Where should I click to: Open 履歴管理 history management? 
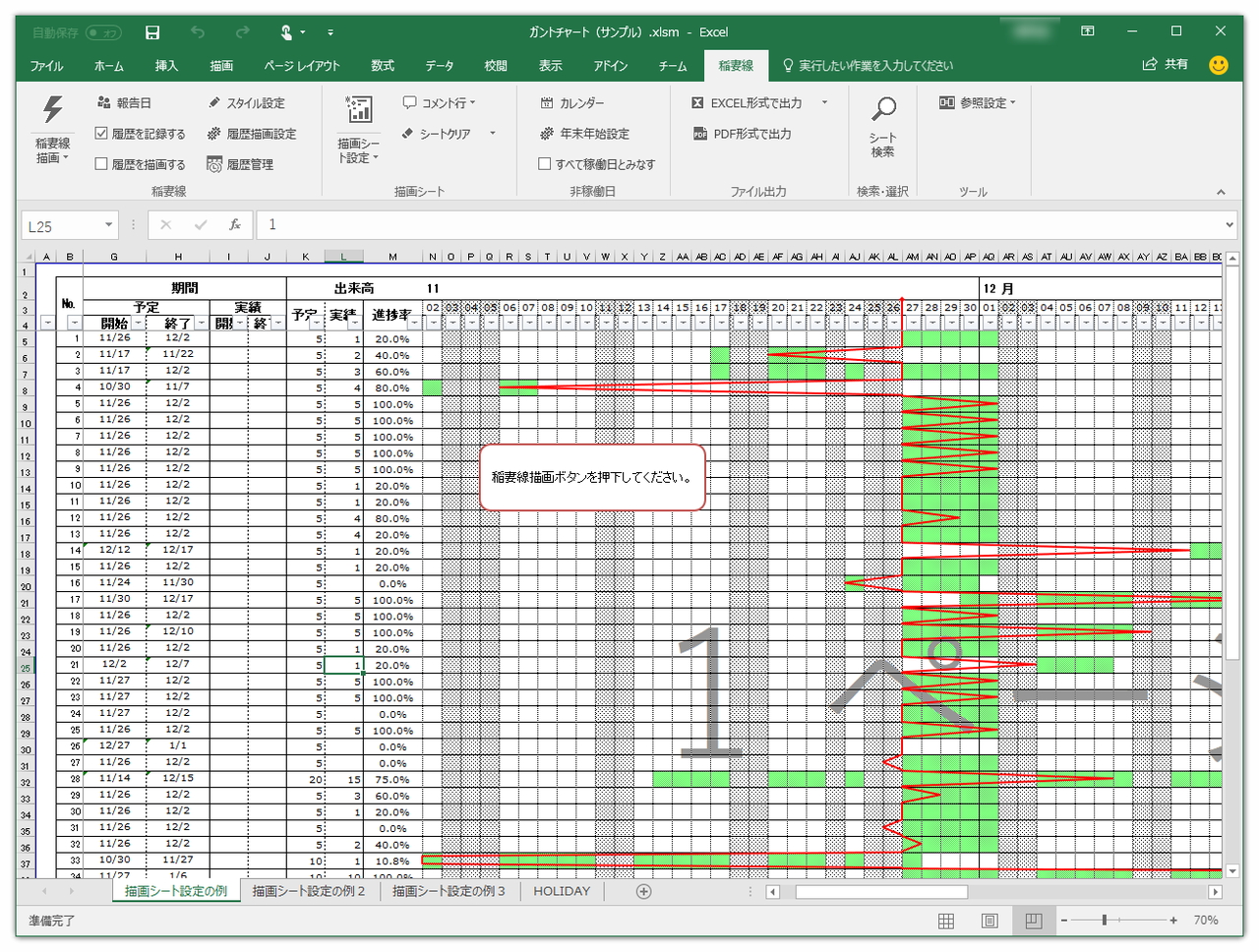(x=240, y=164)
